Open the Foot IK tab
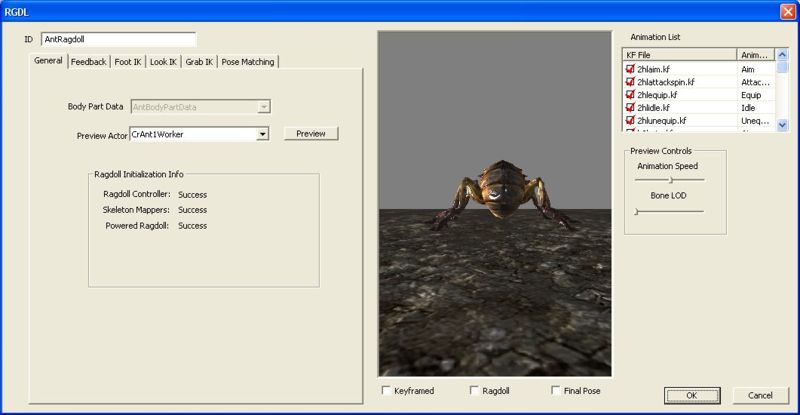The image size is (800, 415). coord(128,62)
